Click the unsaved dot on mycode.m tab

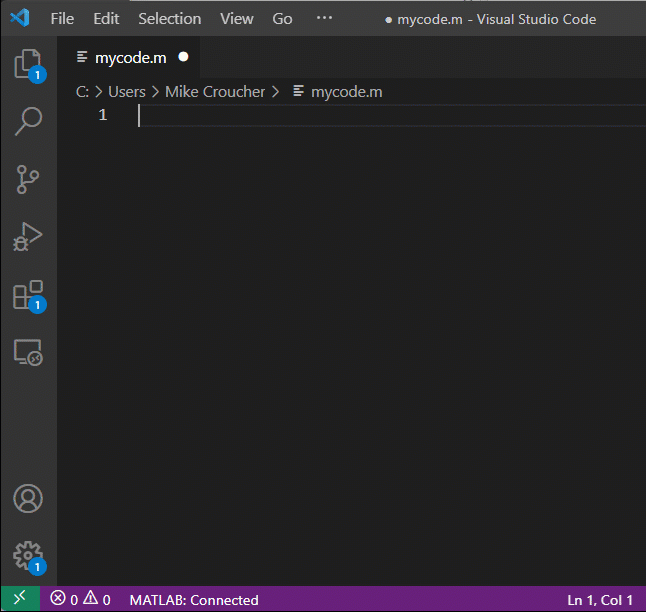(x=183, y=58)
